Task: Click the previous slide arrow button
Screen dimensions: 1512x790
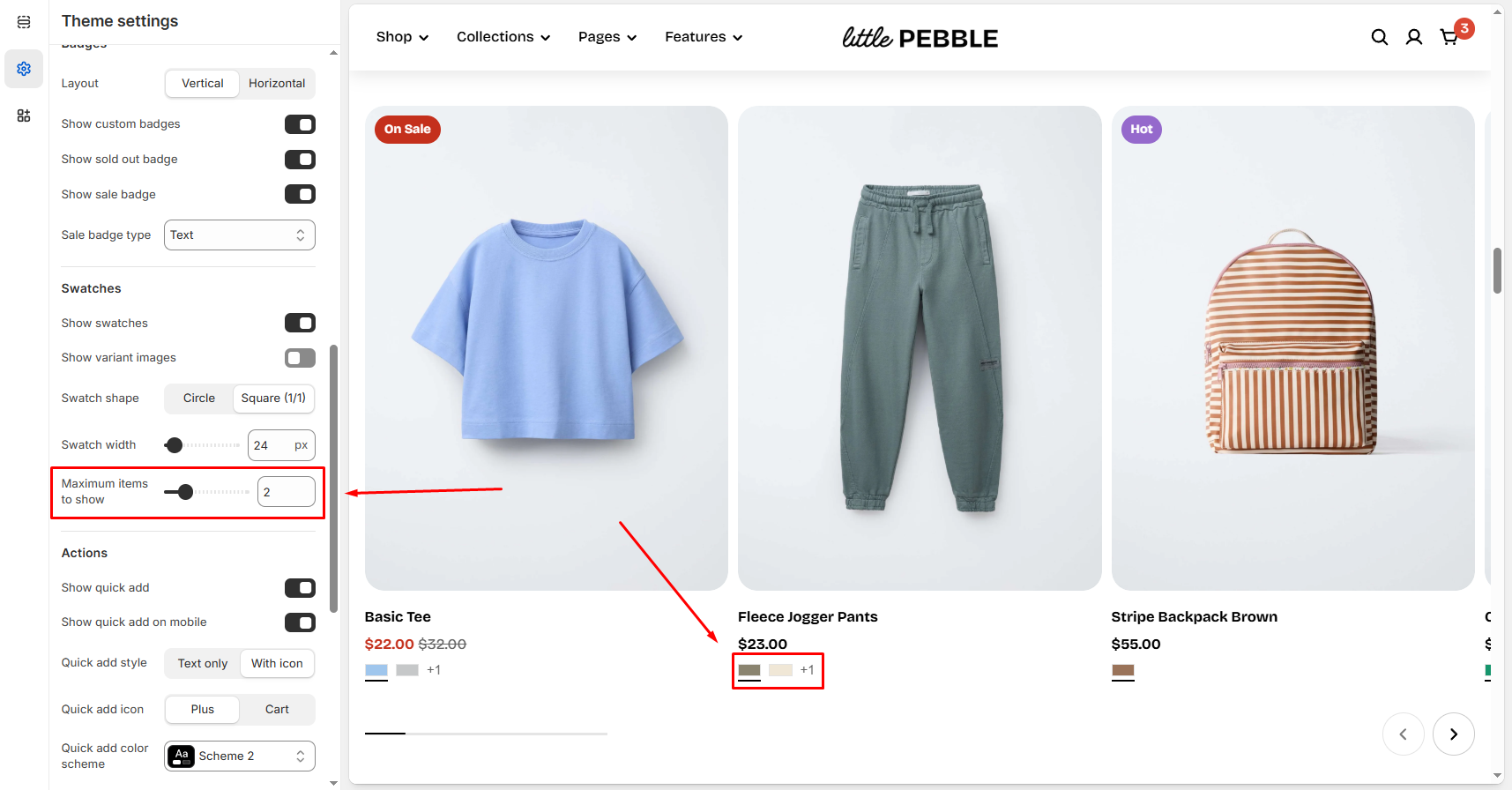Action: click(1403, 734)
